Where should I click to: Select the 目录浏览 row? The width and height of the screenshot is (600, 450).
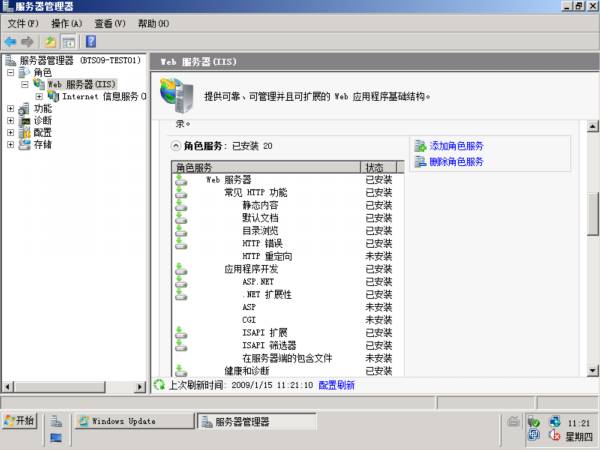click(288, 230)
